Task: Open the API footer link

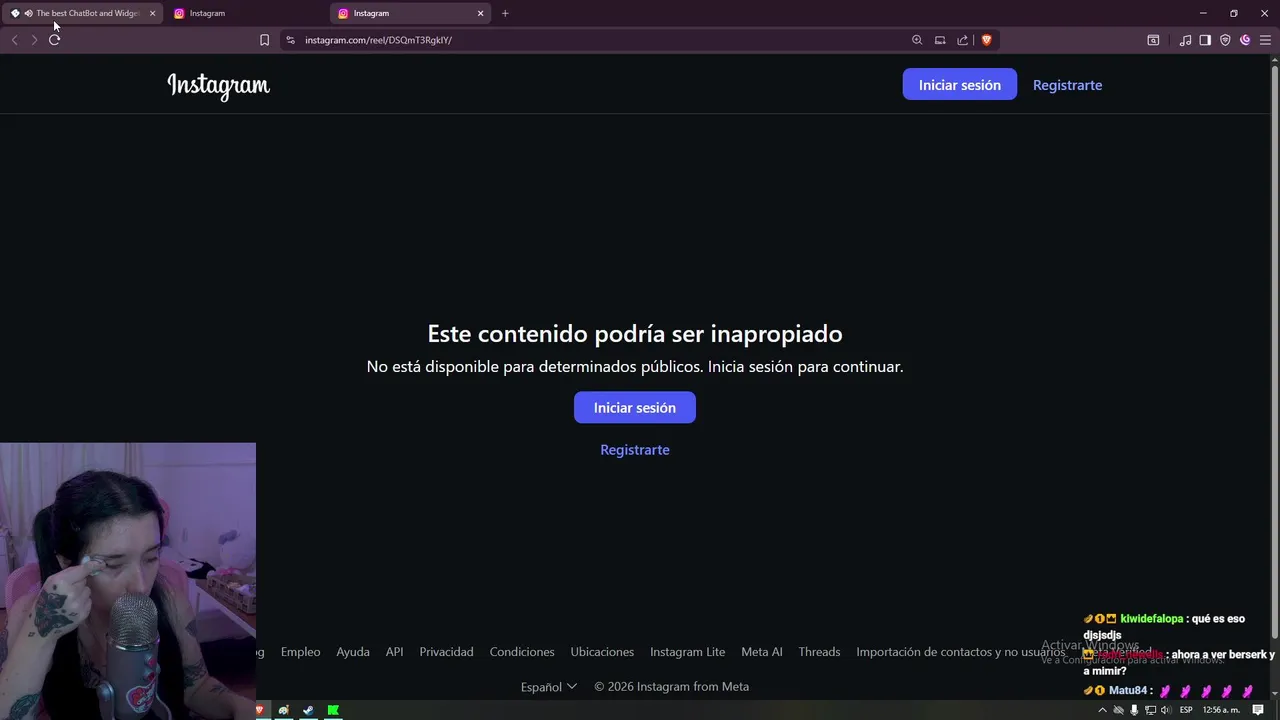Action: 394,652
